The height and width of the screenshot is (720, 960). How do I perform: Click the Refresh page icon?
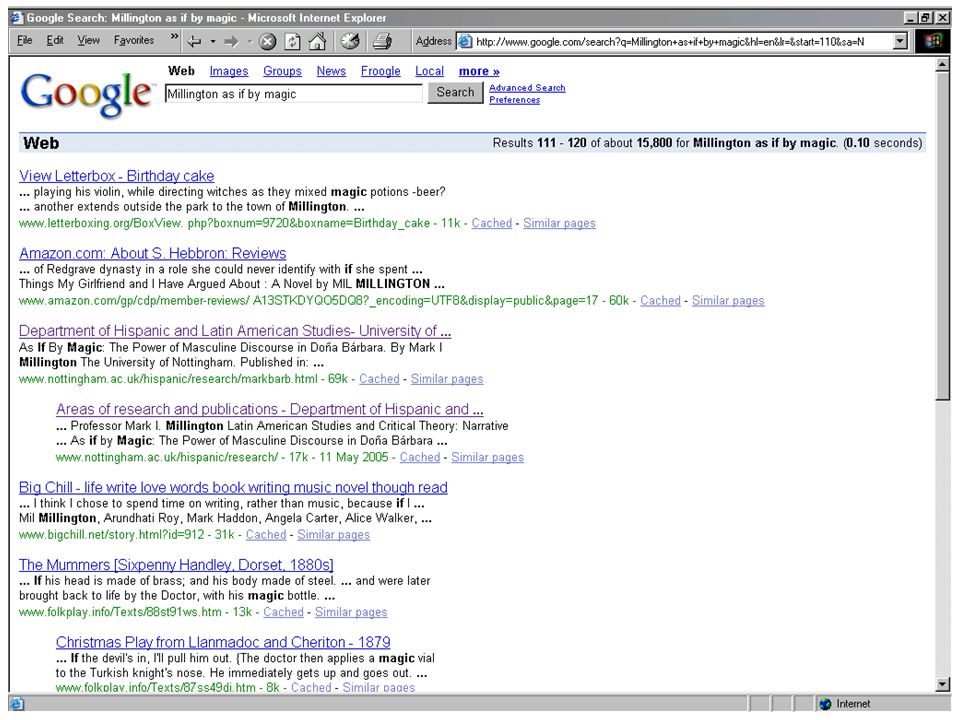coord(293,42)
